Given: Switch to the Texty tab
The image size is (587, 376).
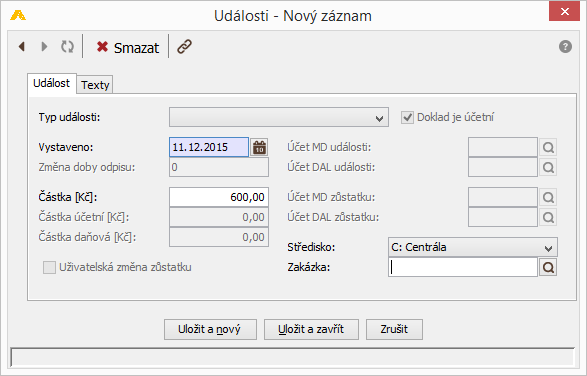Looking at the screenshot, I should click(x=95, y=85).
